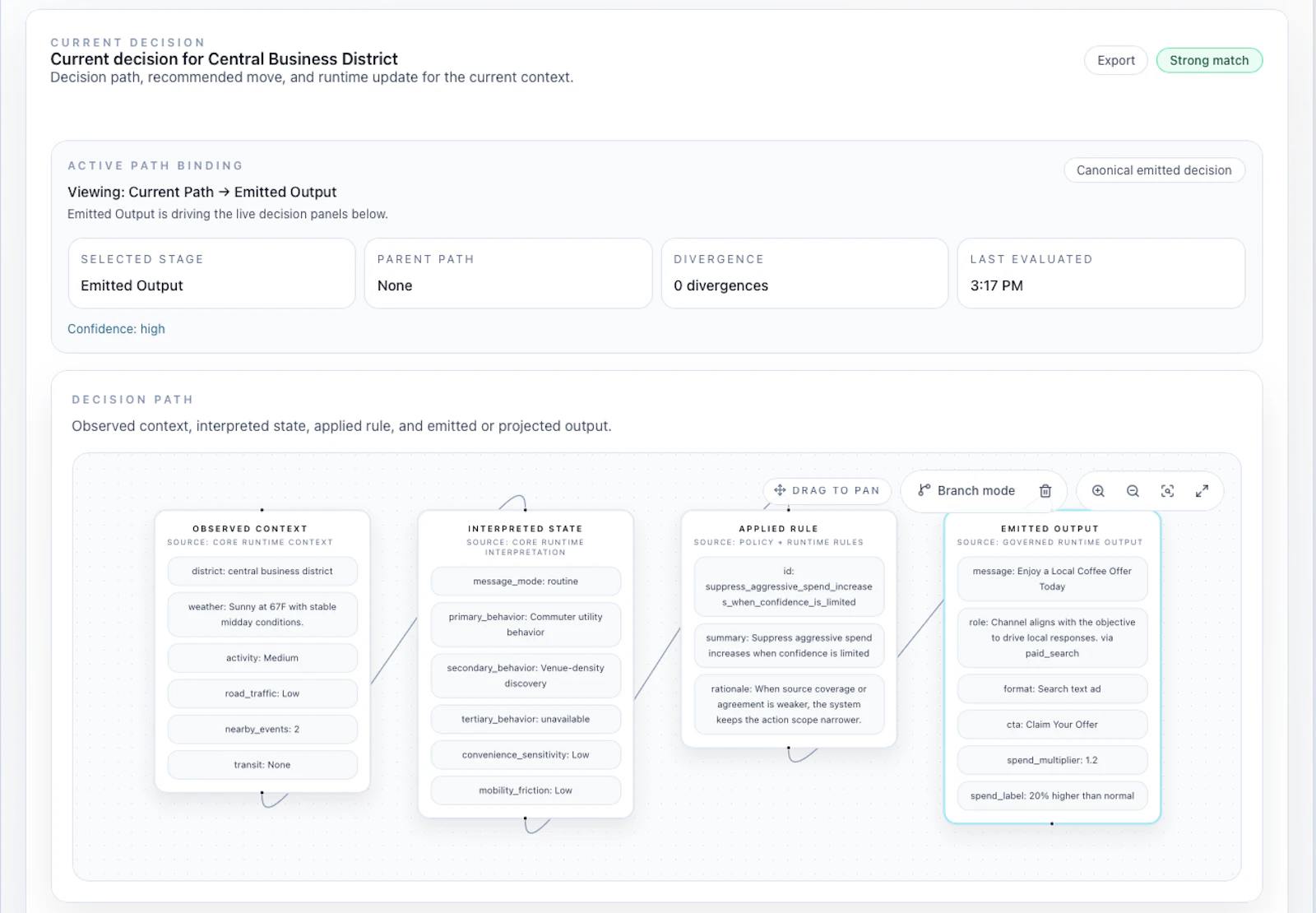The height and width of the screenshot is (913, 1316).
Task: Click the Last Evaluated card
Action: [x=1101, y=273]
